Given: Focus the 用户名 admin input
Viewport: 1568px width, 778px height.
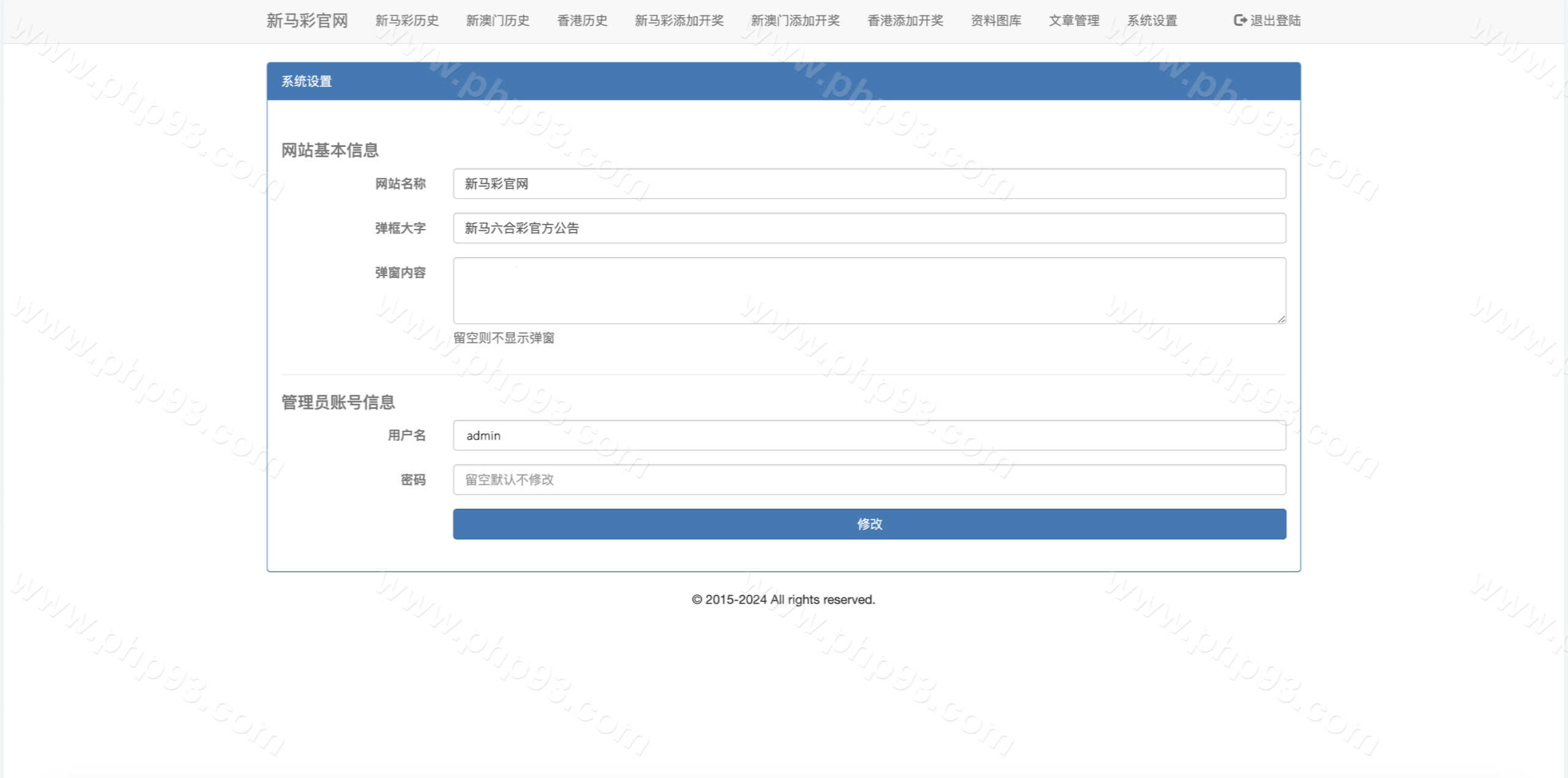Looking at the screenshot, I should (869, 435).
